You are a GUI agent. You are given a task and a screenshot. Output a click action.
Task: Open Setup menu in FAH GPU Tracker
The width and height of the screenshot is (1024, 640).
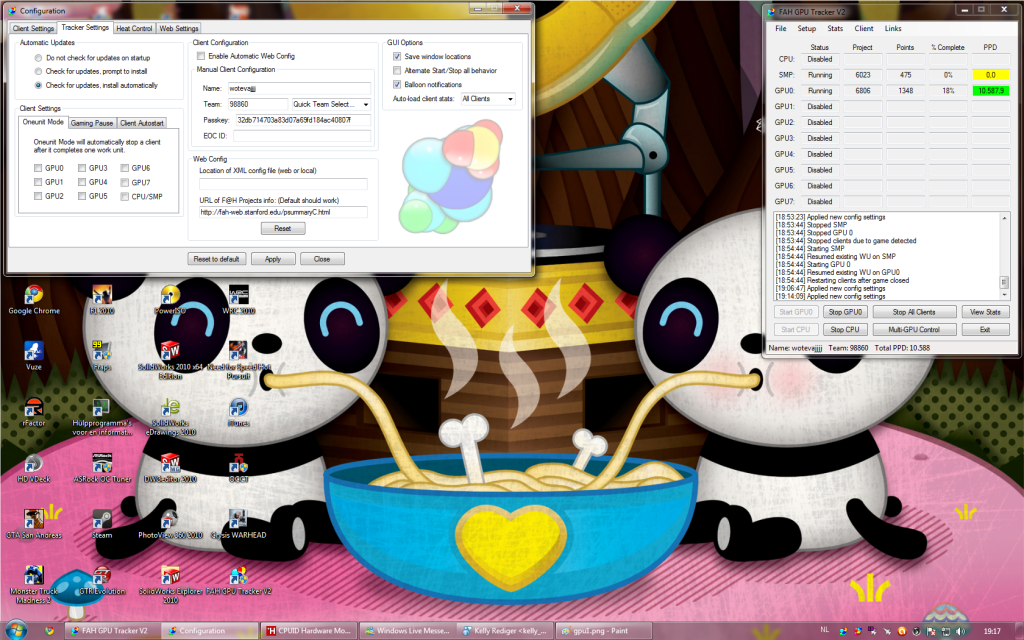click(x=807, y=29)
